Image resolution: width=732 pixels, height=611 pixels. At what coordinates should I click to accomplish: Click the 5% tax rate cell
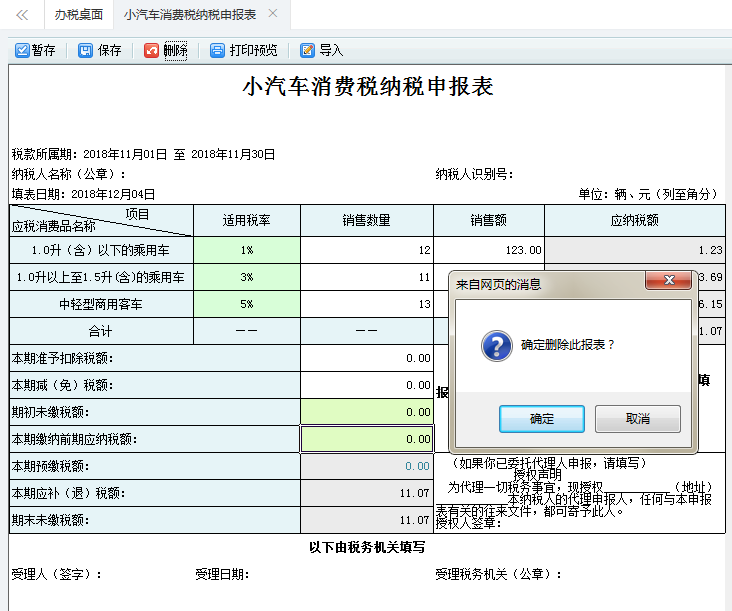(247, 304)
